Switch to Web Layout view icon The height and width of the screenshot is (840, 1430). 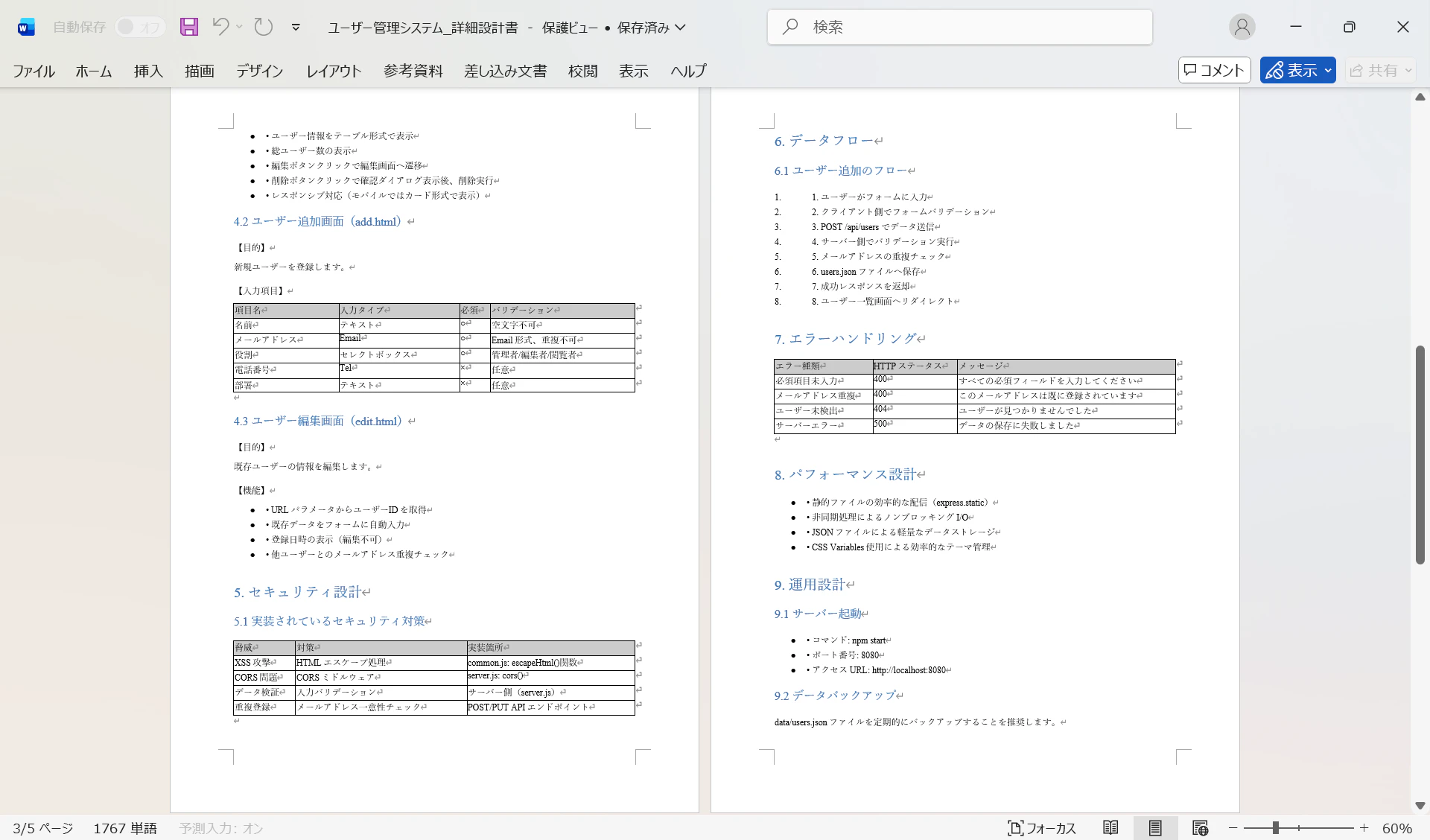click(x=1200, y=828)
